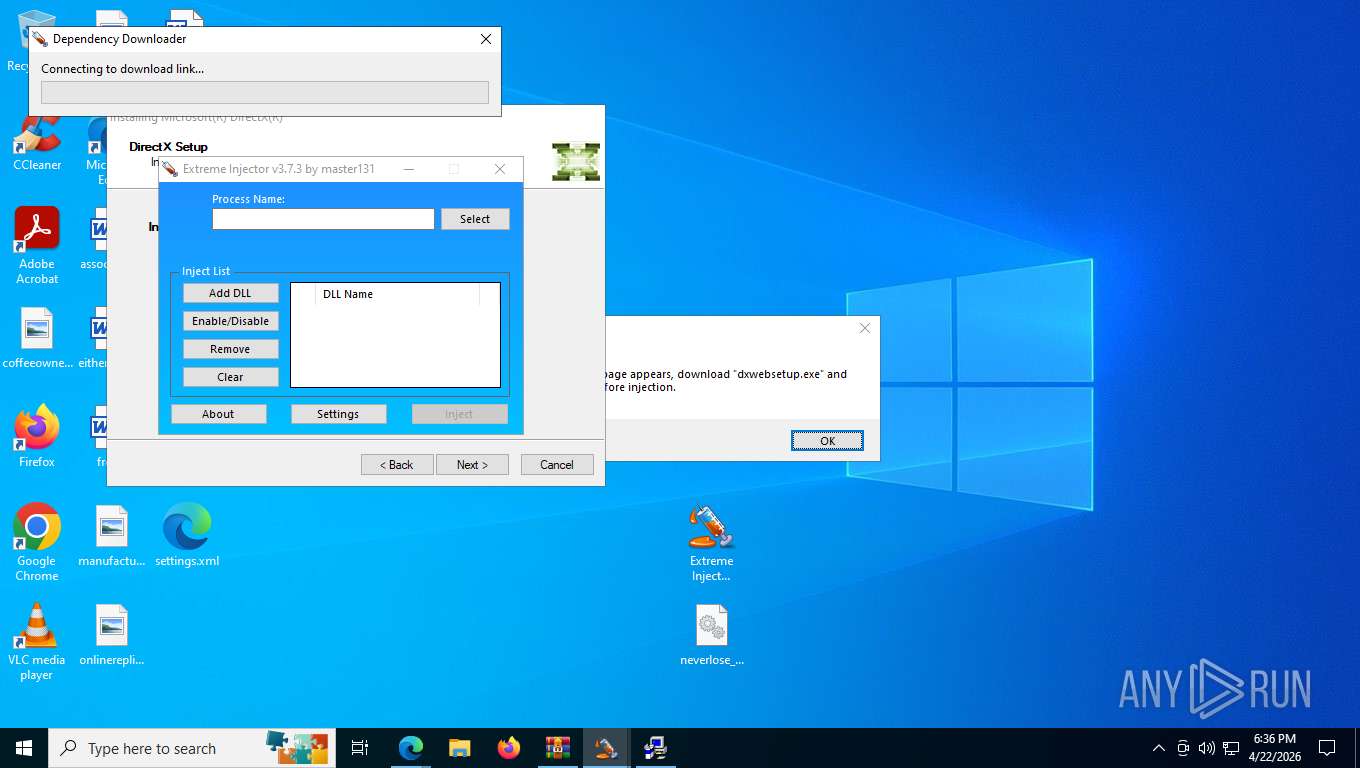Click Extreme Injector title bar syringe icon
The image size is (1360, 768).
[171, 169]
